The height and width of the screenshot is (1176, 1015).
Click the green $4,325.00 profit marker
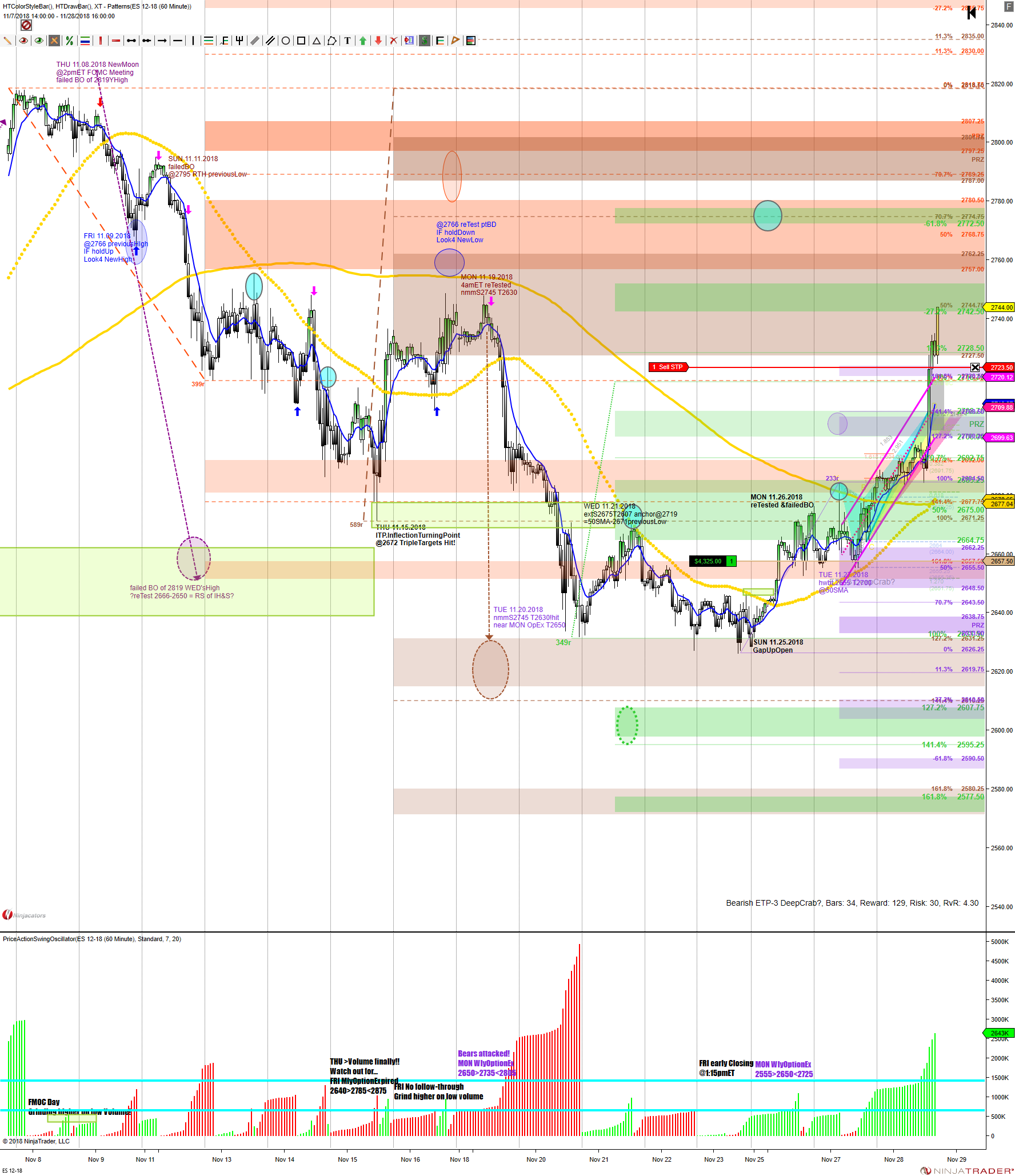(713, 561)
